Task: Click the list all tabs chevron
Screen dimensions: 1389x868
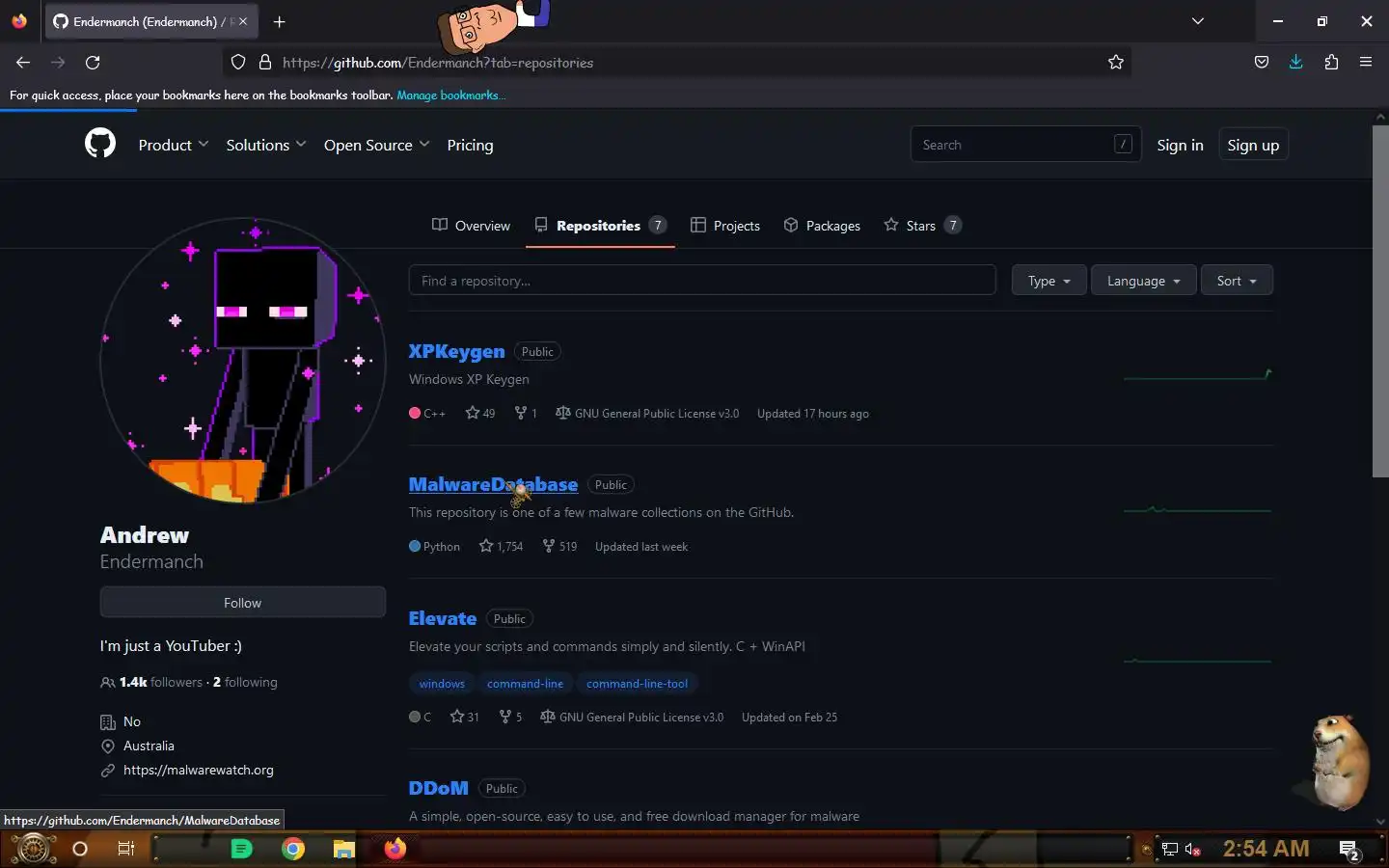Action: pyautogui.click(x=1198, y=21)
